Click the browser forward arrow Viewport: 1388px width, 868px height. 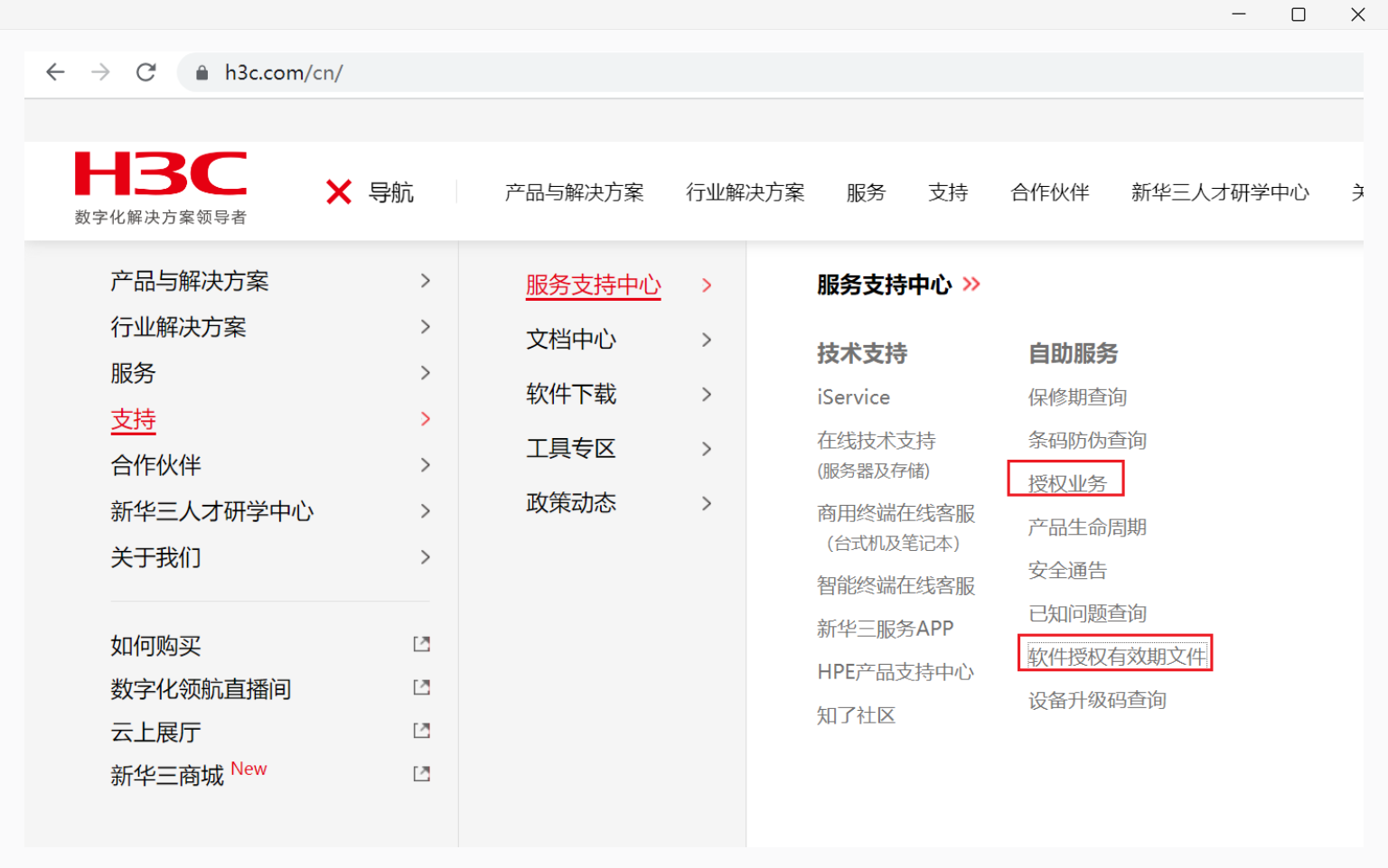pyautogui.click(x=100, y=72)
